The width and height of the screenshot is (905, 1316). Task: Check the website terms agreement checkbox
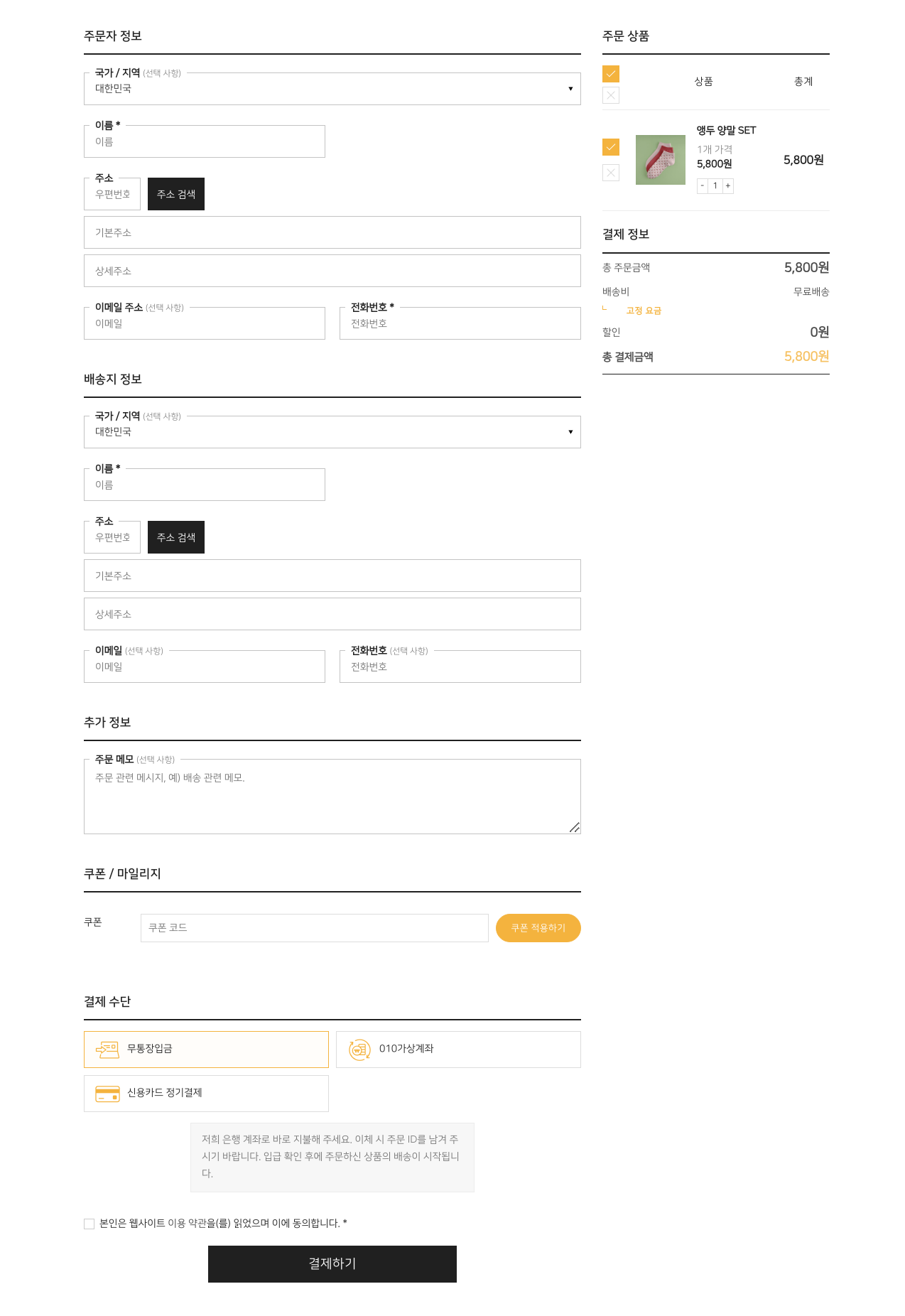click(89, 1224)
